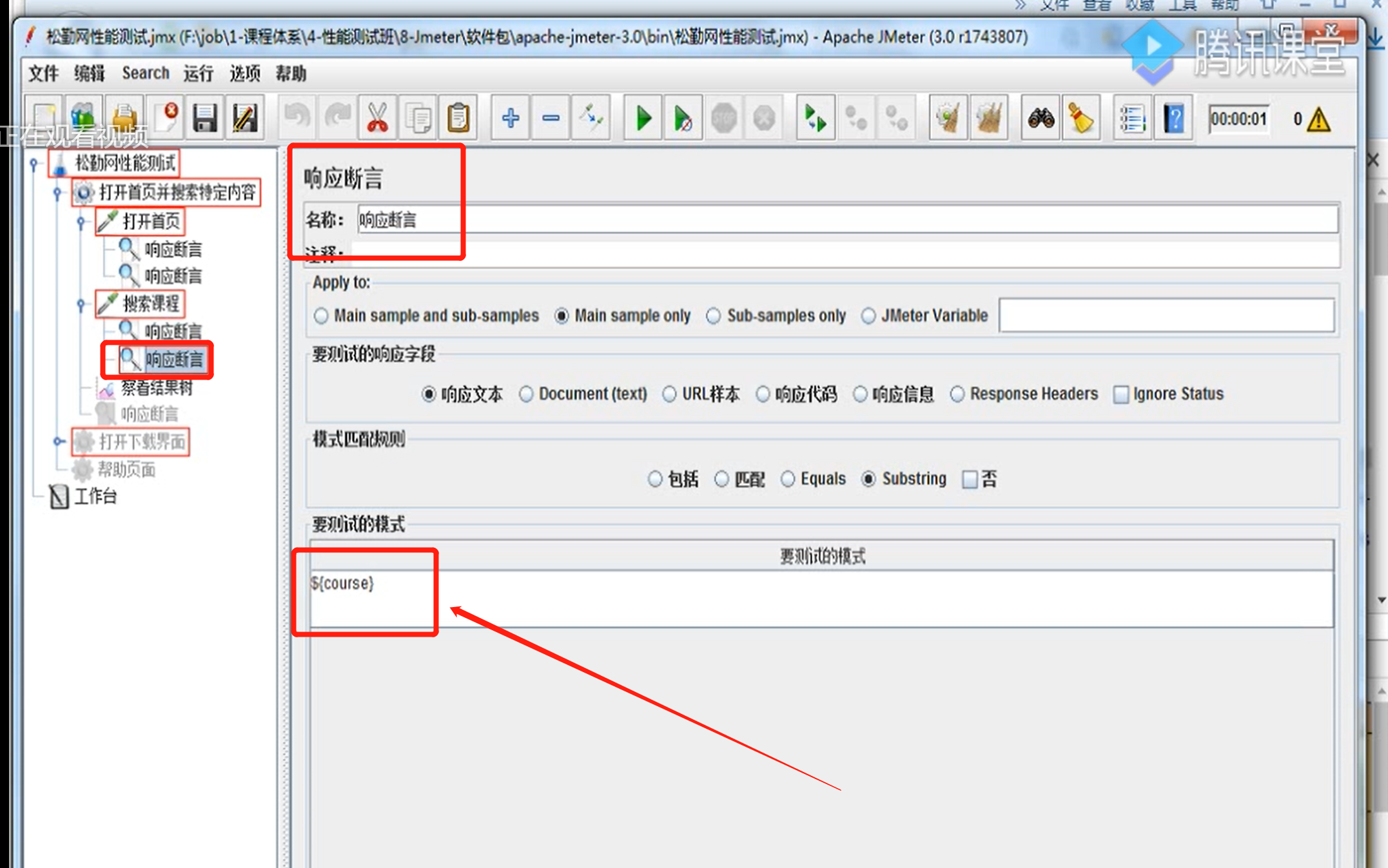Open the 运行 menu
The height and width of the screenshot is (868, 1388).
(x=198, y=73)
